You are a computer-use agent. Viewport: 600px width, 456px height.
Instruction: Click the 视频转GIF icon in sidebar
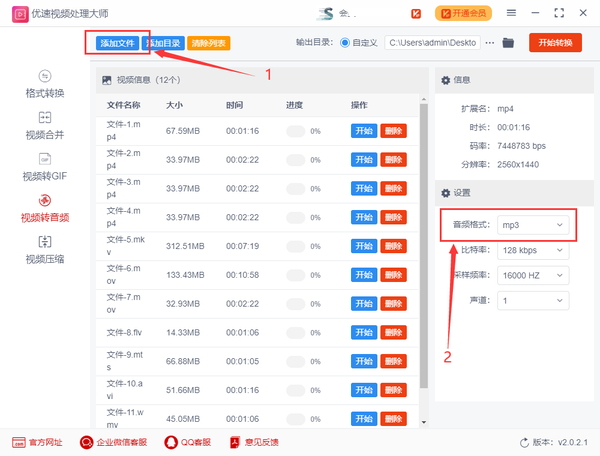(x=45, y=159)
